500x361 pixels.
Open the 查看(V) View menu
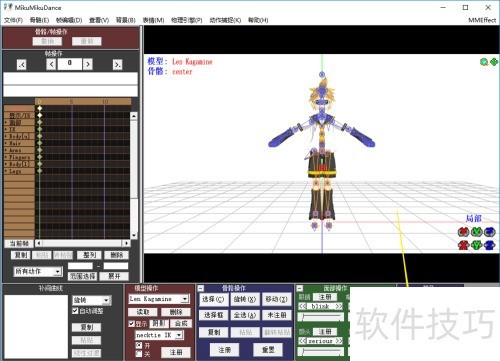[x=99, y=20]
